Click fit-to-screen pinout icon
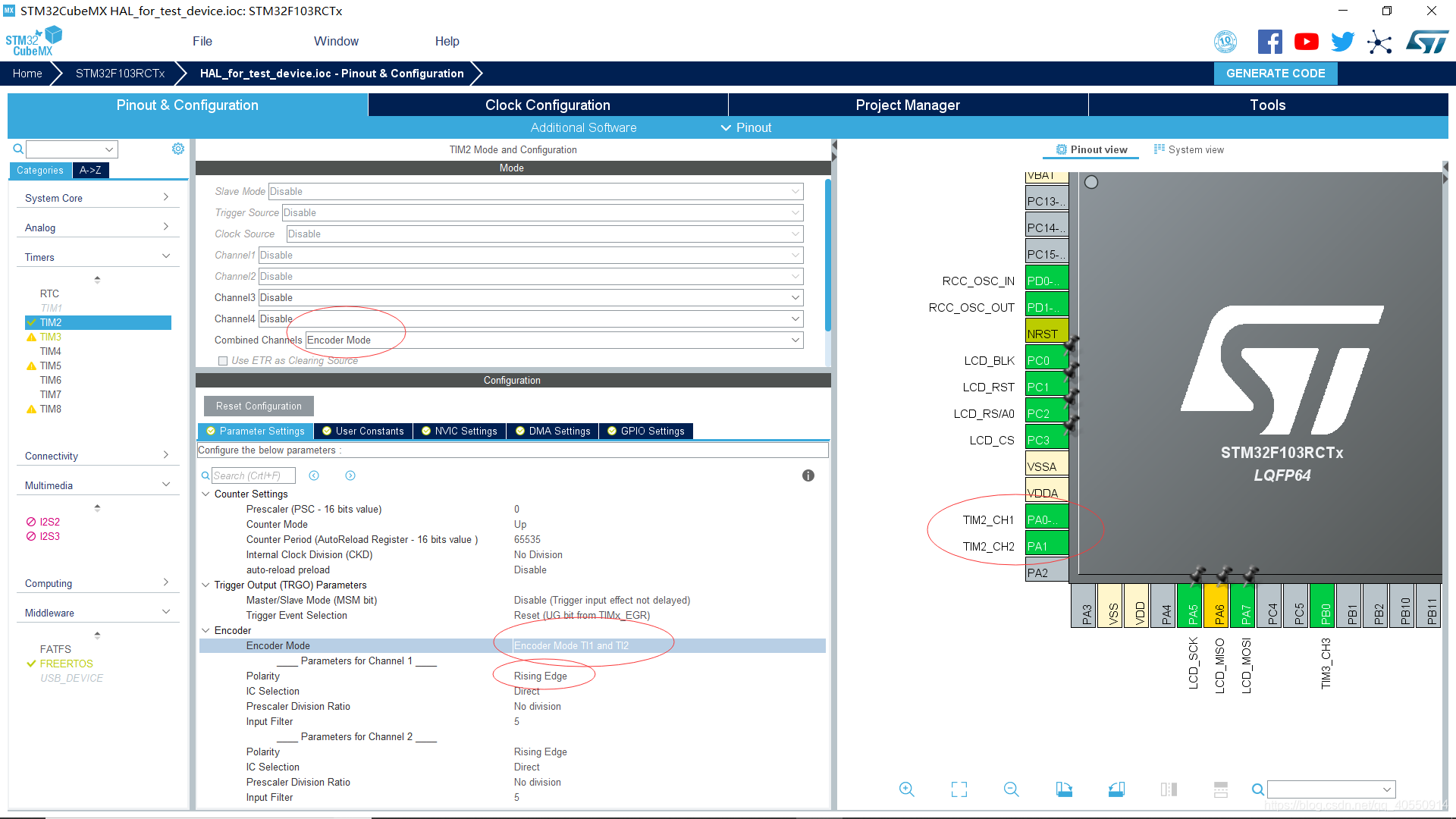 959,789
